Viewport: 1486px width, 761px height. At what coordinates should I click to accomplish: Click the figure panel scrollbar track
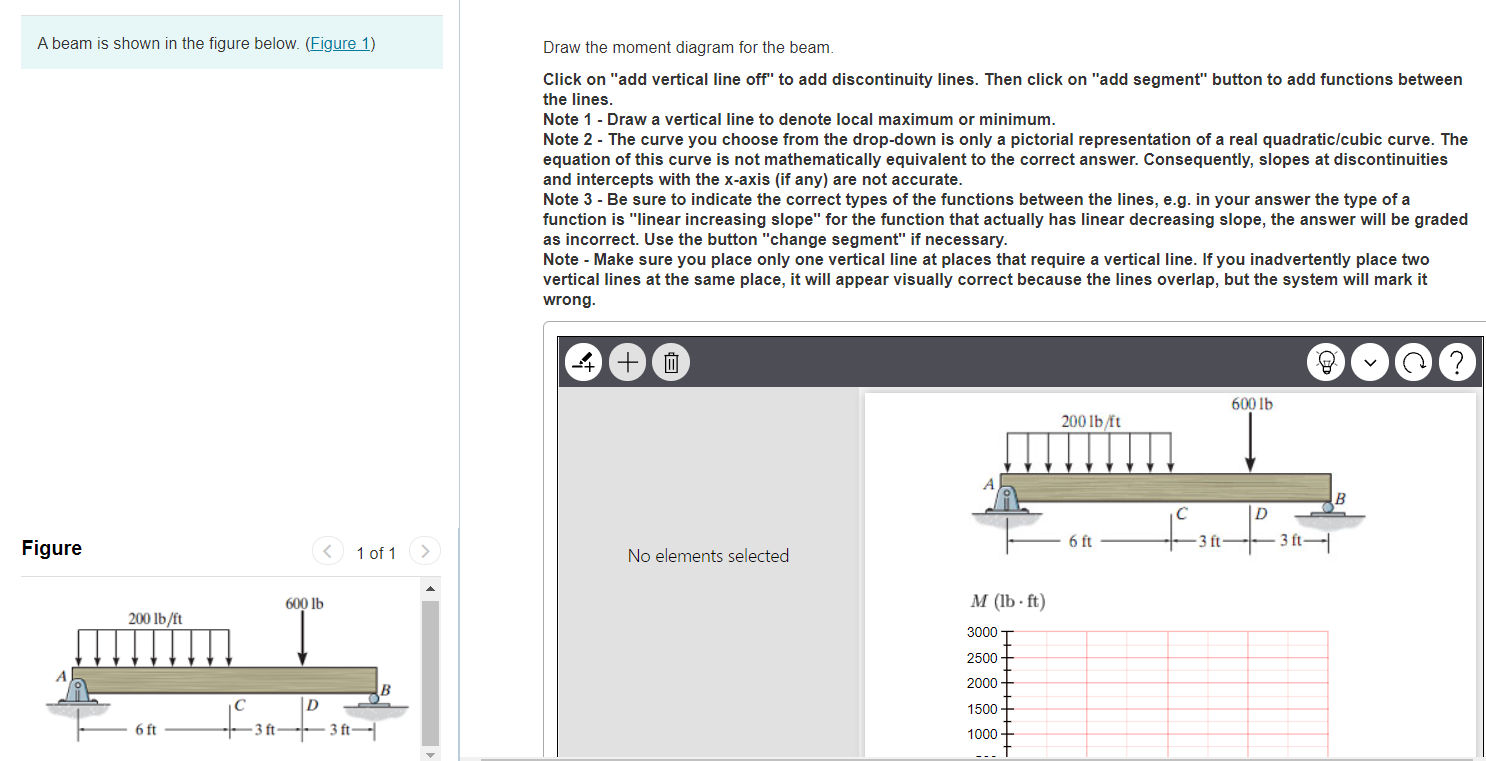pos(430,672)
